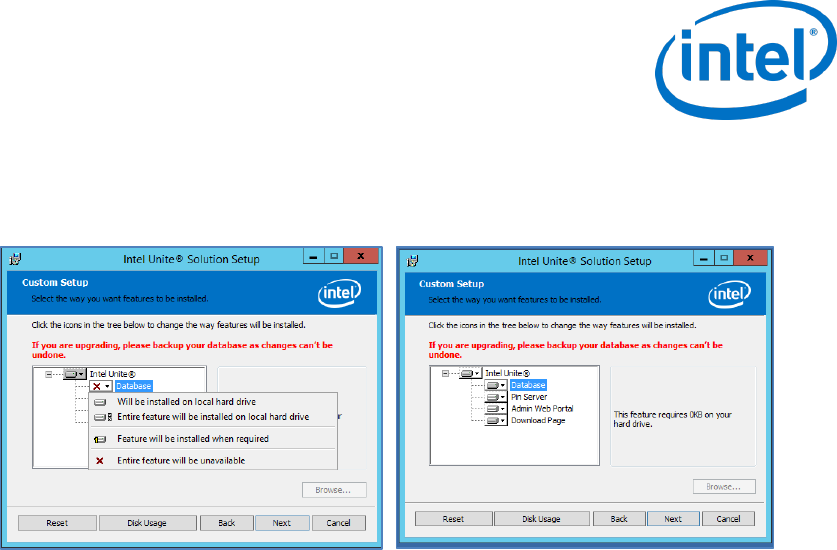The width and height of the screenshot is (837, 550).
Task: Collapse Intel Unite tree in right window
Action: click(x=445, y=373)
